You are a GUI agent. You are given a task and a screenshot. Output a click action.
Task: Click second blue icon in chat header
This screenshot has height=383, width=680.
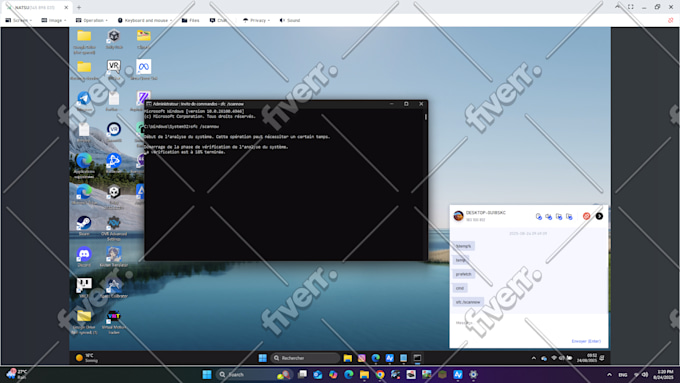tap(549, 216)
